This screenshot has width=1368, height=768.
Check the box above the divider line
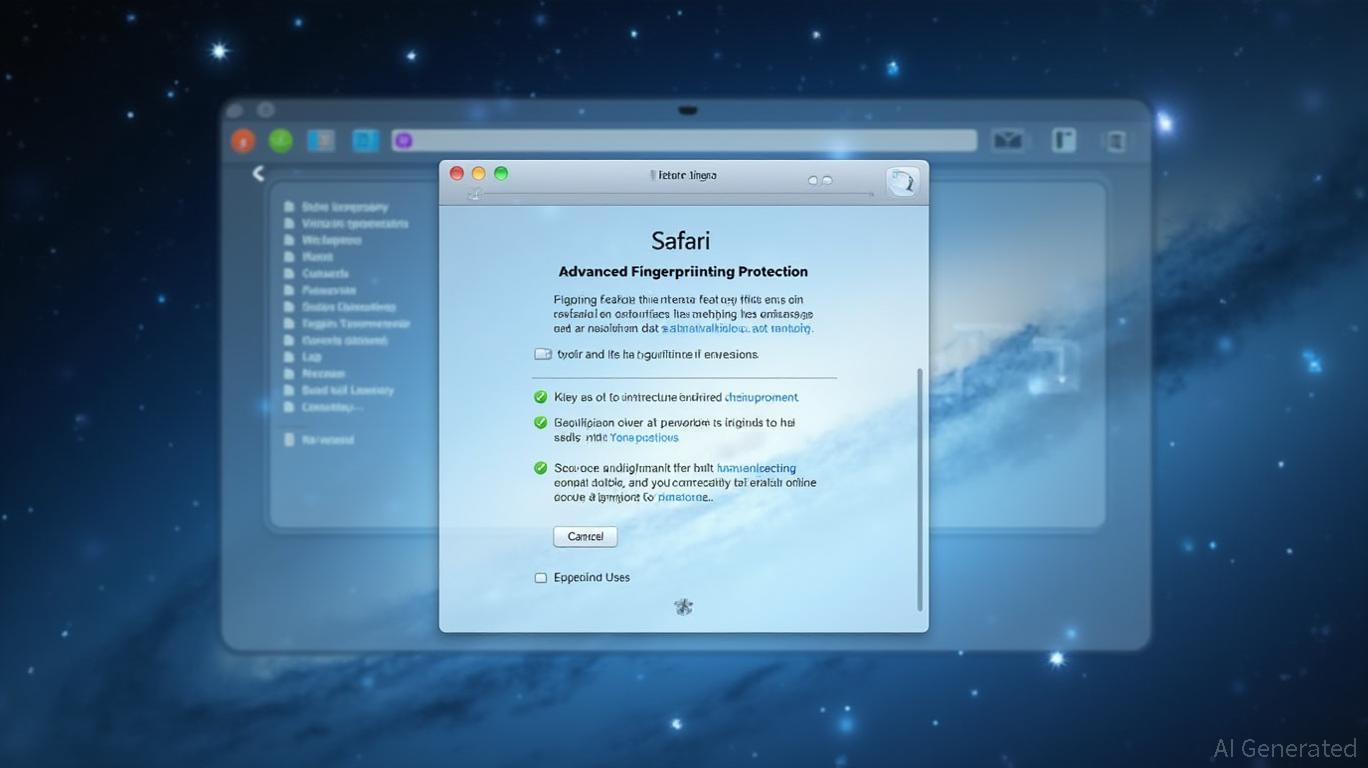[542, 353]
